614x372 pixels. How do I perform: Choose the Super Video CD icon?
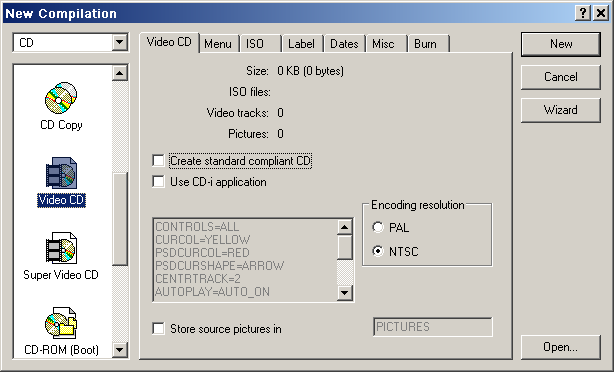click(x=61, y=248)
